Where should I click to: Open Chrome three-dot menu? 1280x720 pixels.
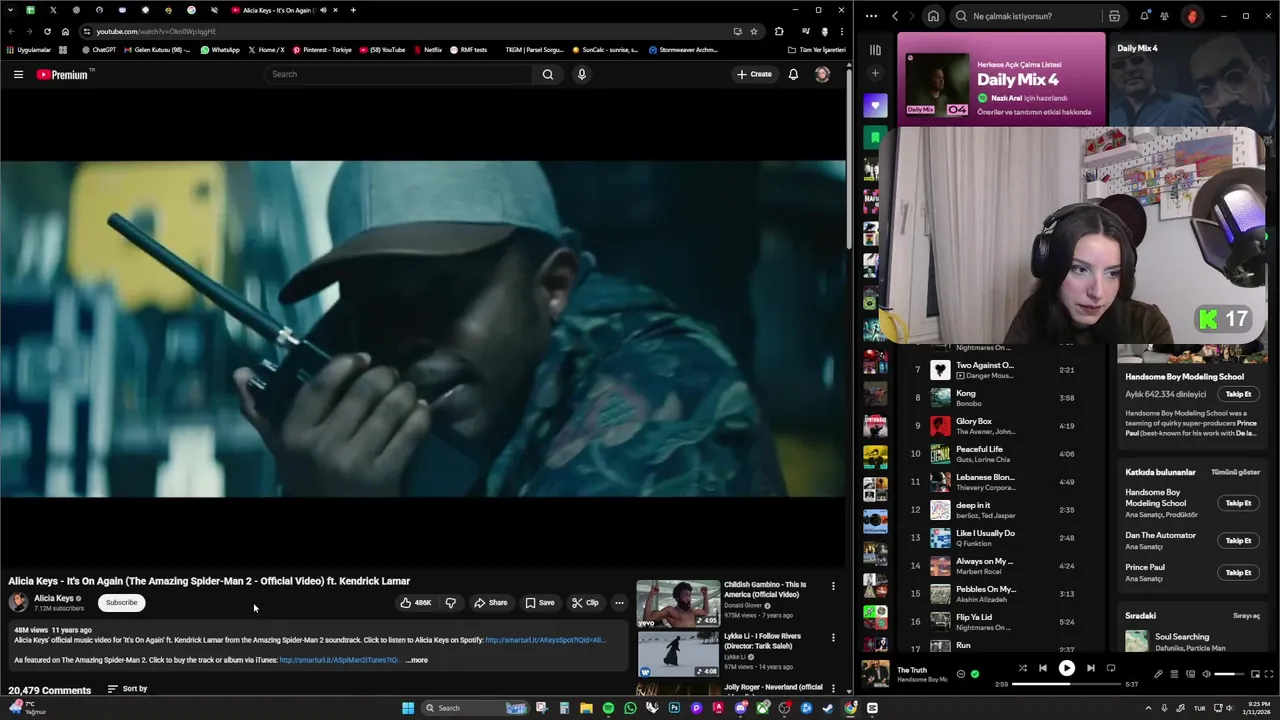point(841,31)
